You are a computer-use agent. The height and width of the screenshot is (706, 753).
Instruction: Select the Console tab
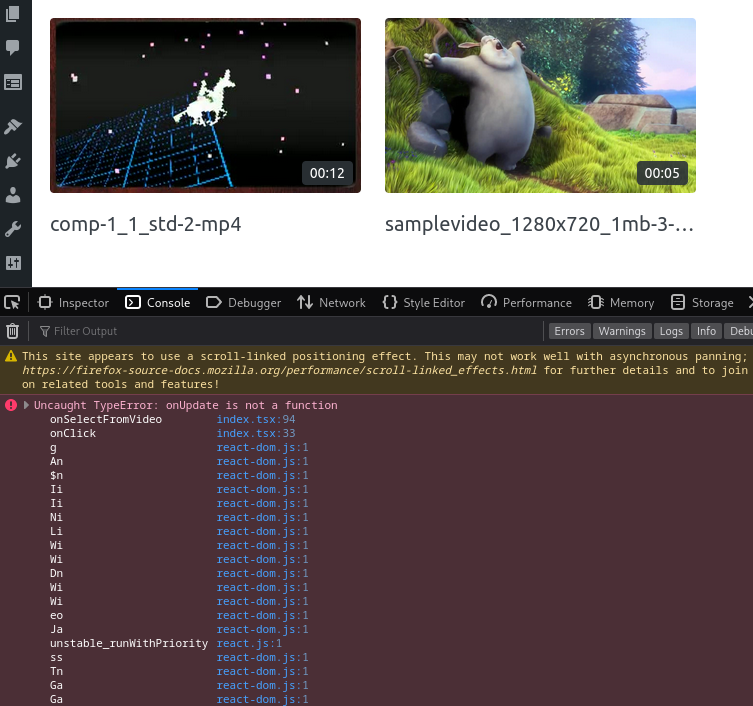(x=158, y=303)
